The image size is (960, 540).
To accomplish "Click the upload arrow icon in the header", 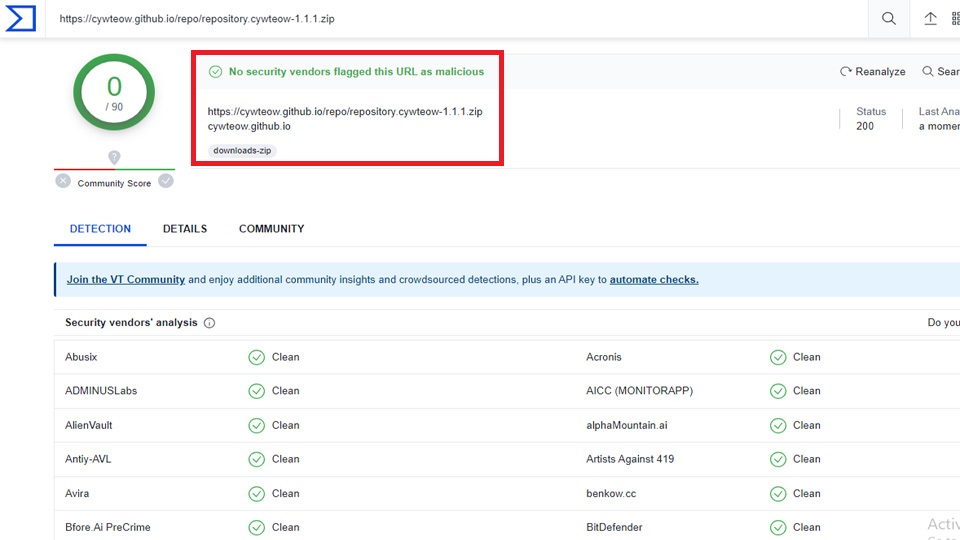I will 930,18.
